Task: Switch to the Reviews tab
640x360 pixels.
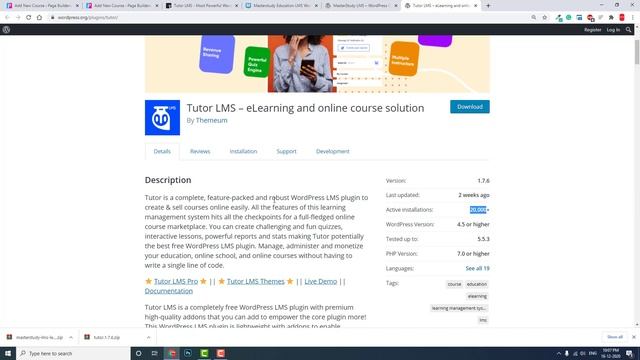Action: coord(200,151)
